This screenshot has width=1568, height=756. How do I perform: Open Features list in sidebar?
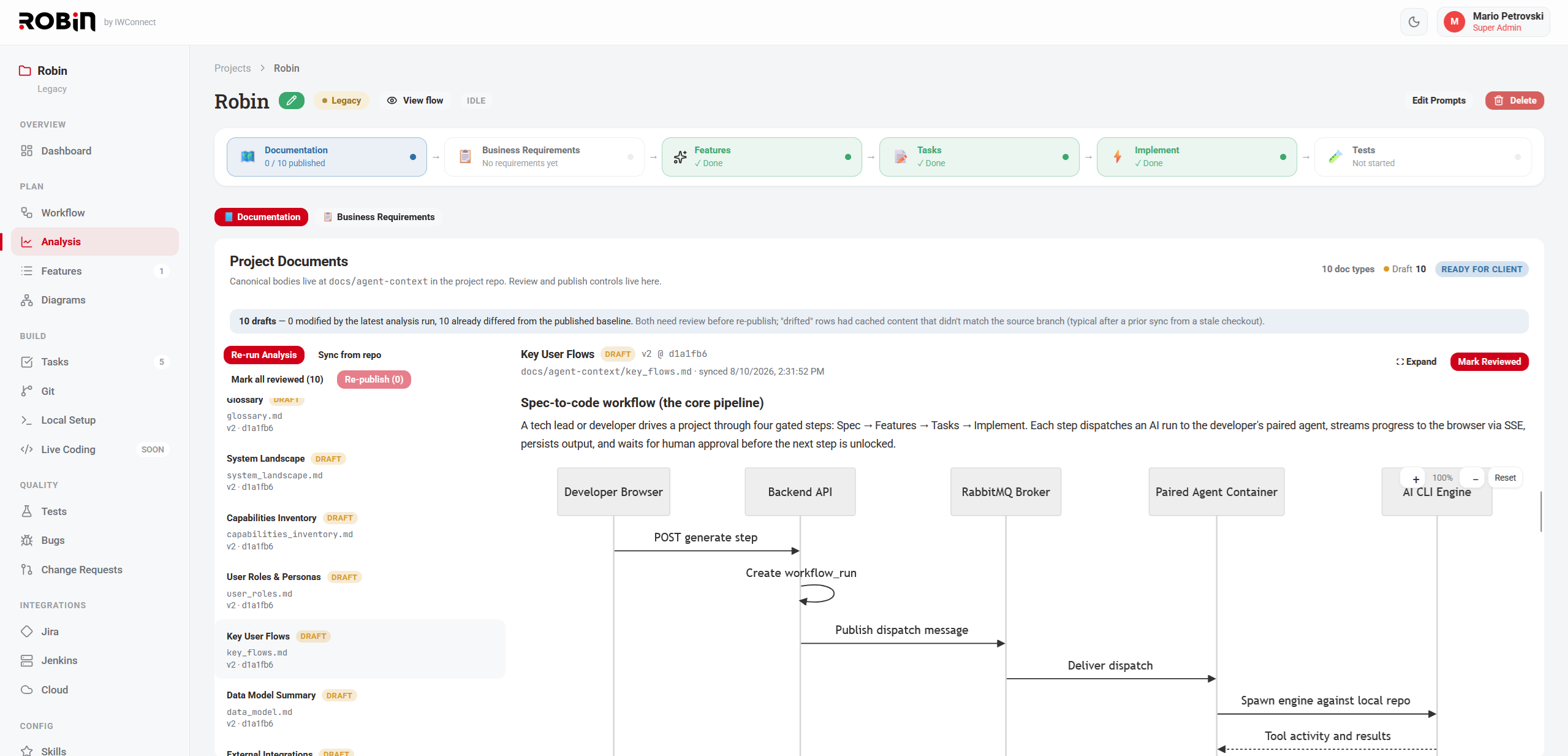95,271
